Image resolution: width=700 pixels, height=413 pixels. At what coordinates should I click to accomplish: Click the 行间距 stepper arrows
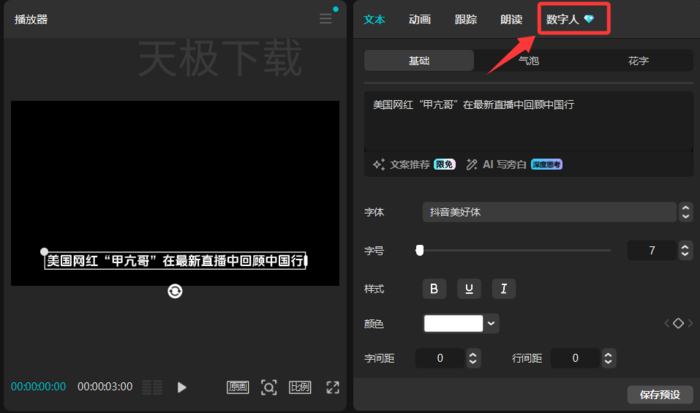pos(608,358)
